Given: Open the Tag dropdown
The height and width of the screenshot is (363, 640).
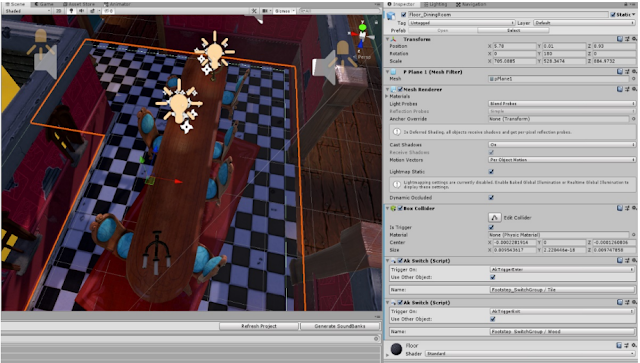Looking at the screenshot, I should [x=462, y=23].
